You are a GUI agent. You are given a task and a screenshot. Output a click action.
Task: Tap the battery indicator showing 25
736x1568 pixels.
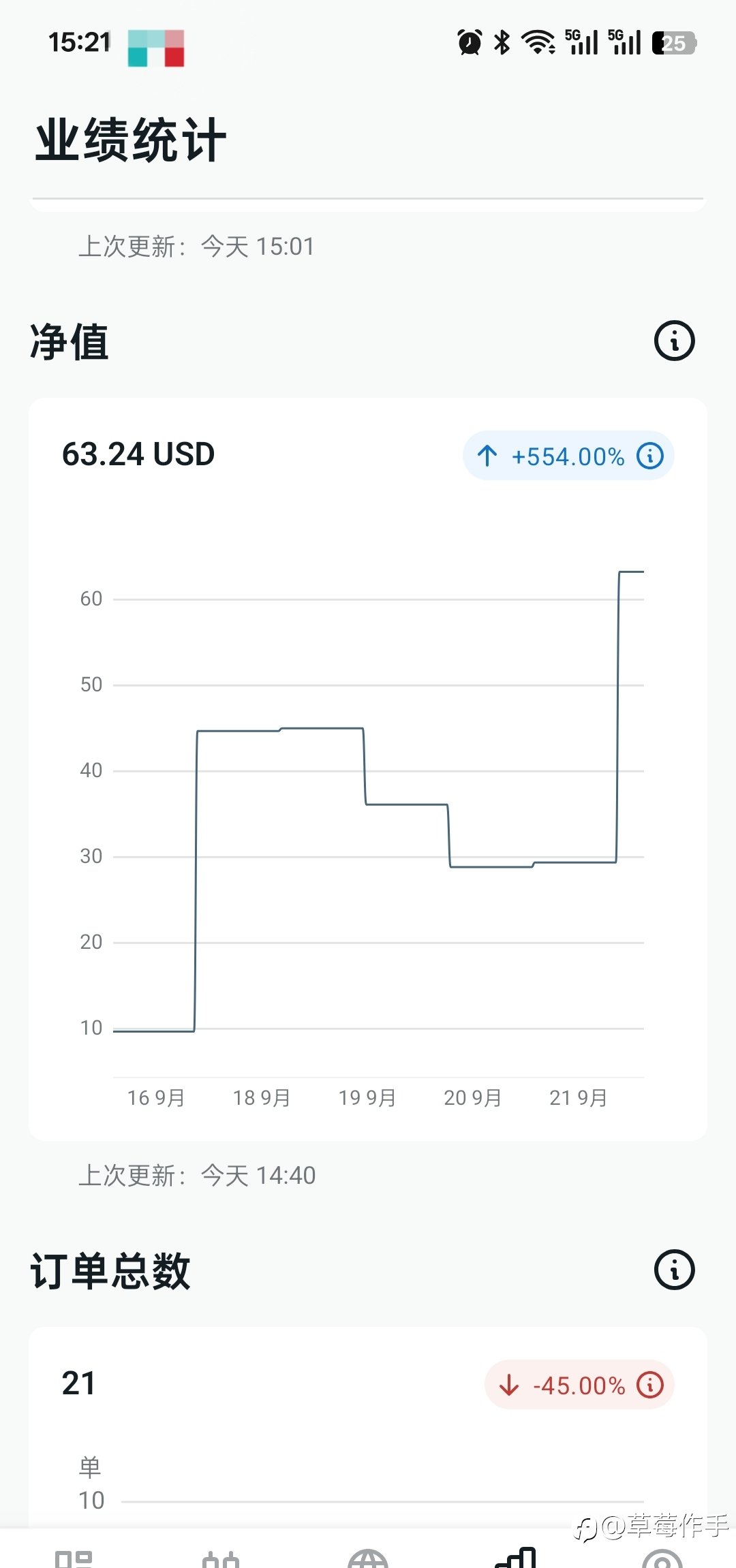point(674,43)
